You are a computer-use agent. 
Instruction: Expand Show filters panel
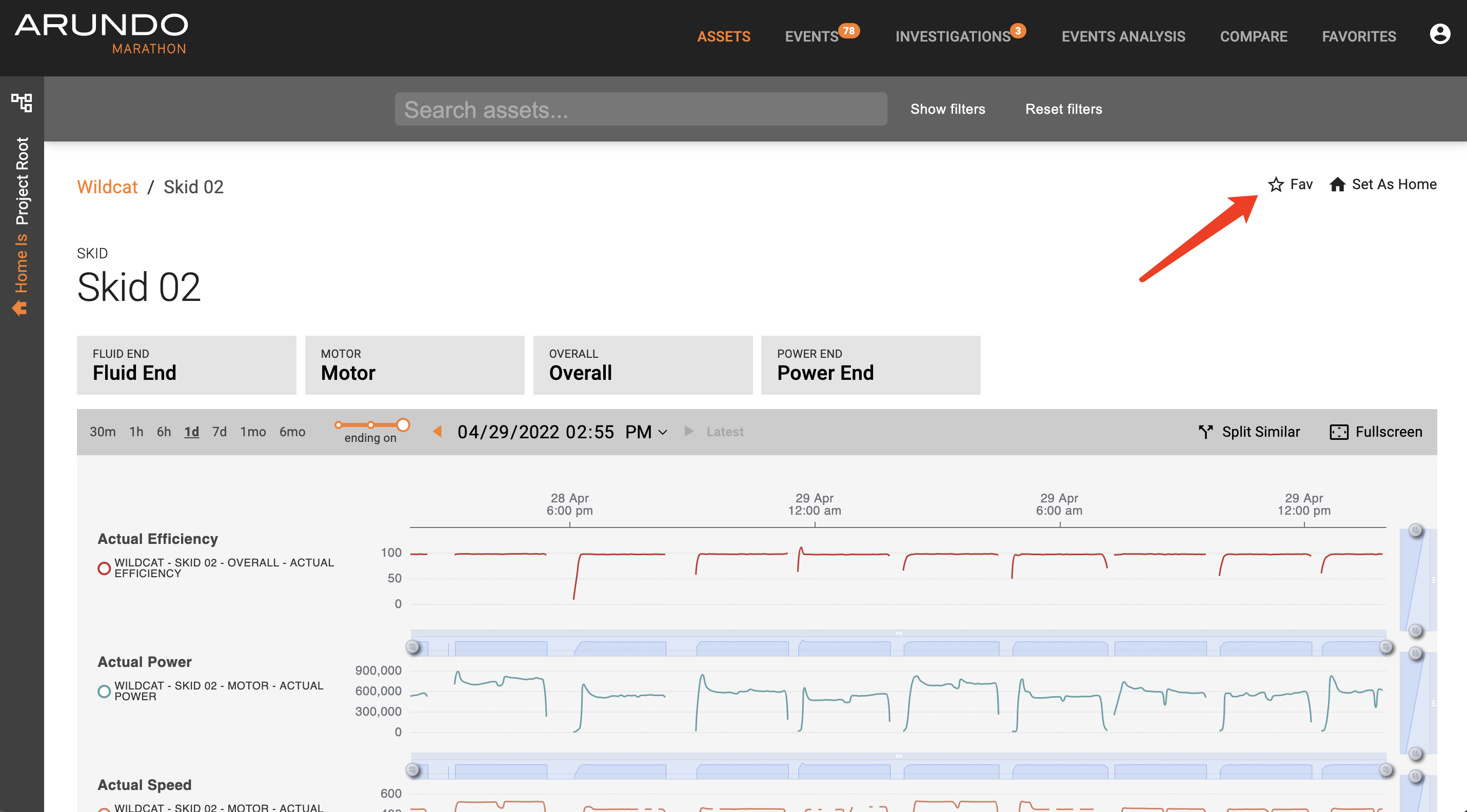[x=947, y=109]
